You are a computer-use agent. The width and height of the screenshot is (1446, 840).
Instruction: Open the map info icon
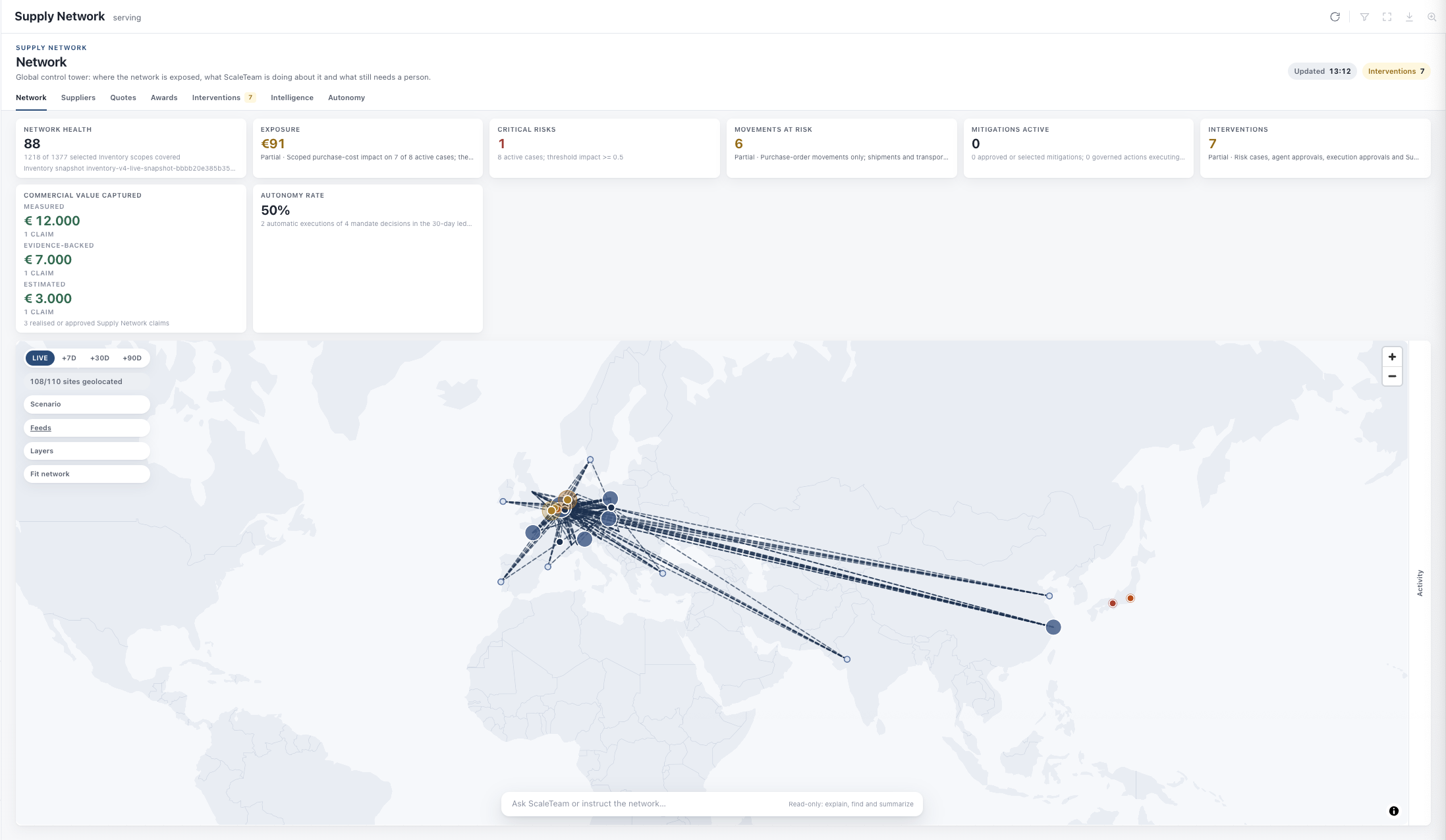1393,811
